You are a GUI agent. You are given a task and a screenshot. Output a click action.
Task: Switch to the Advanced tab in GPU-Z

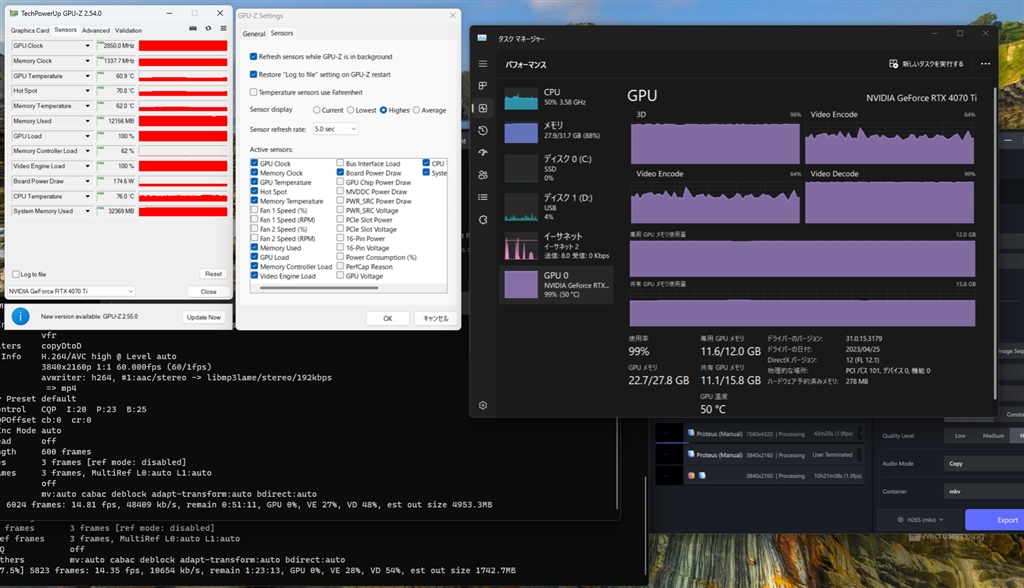point(96,30)
